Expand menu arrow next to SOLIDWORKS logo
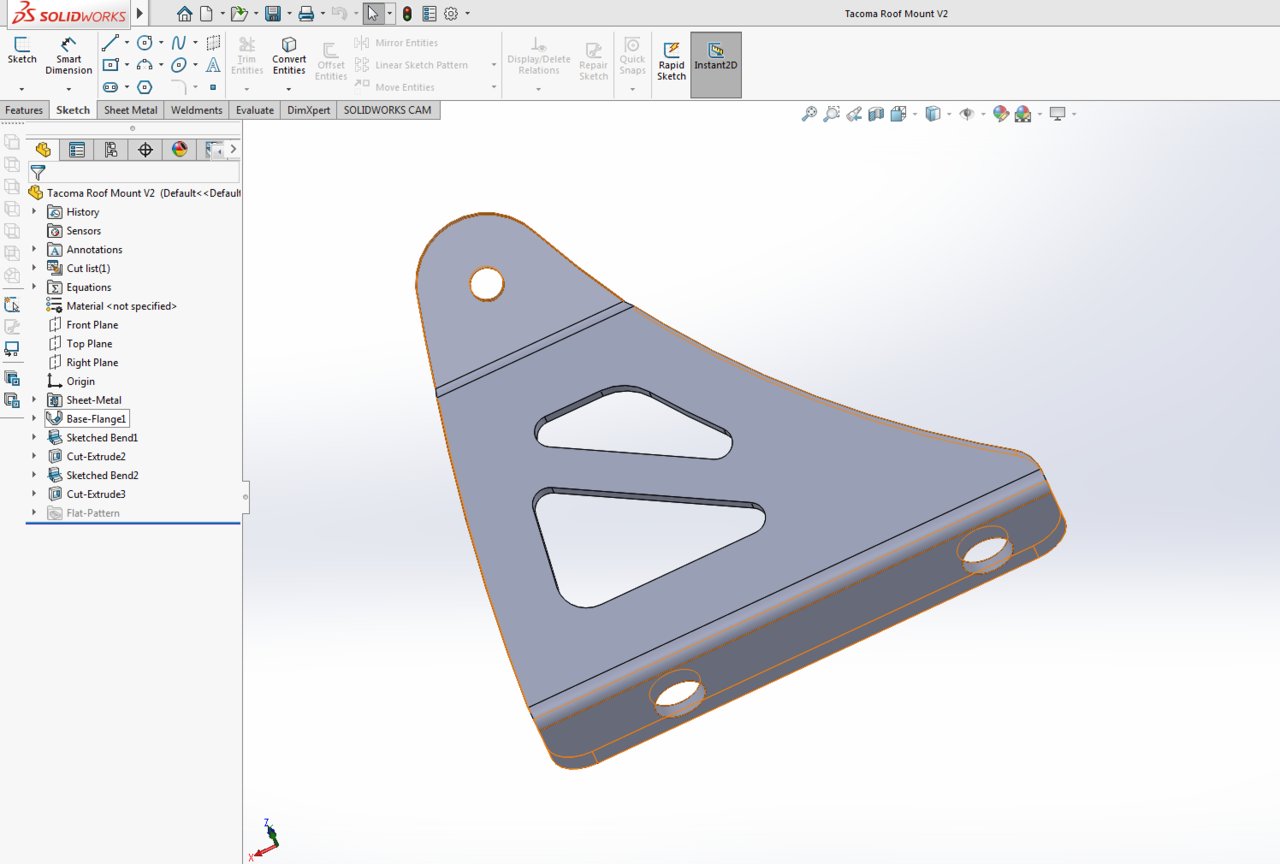Image resolution: width=1280 pixels, height=864 pixels. coord(140,14)
